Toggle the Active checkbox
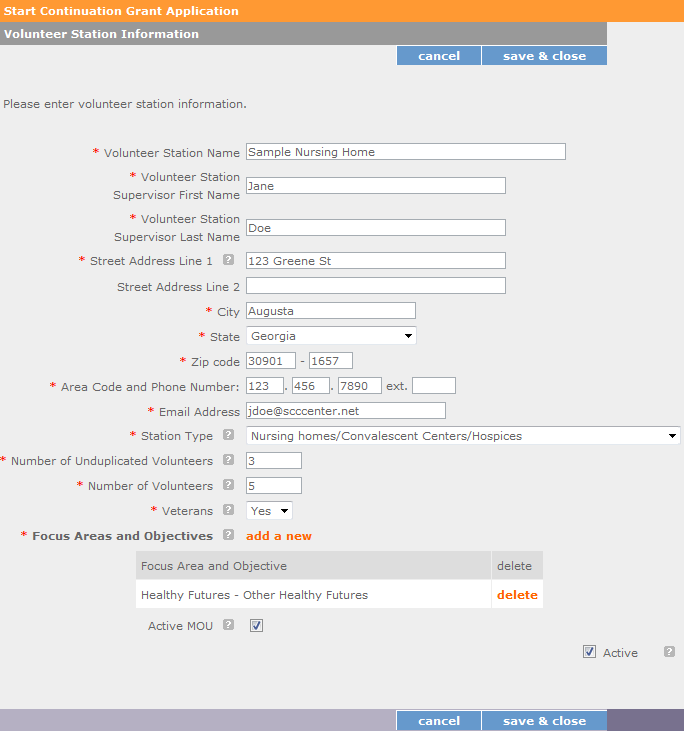 (x=589, y=652)
